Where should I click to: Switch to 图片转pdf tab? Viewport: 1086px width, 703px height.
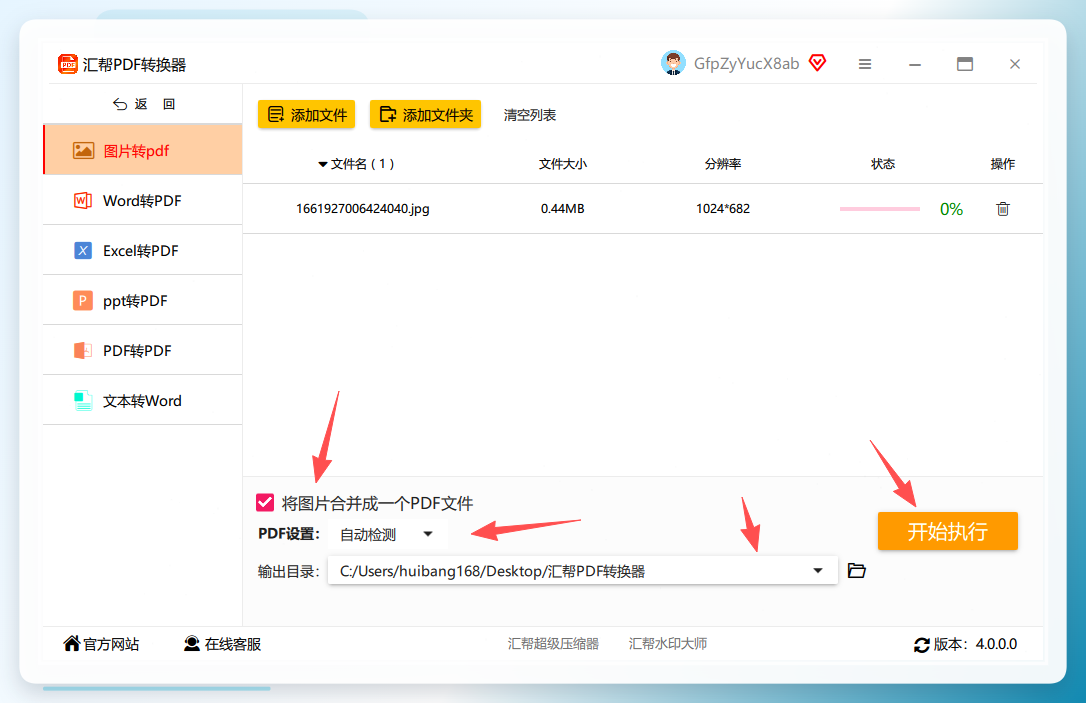[143, 150]
